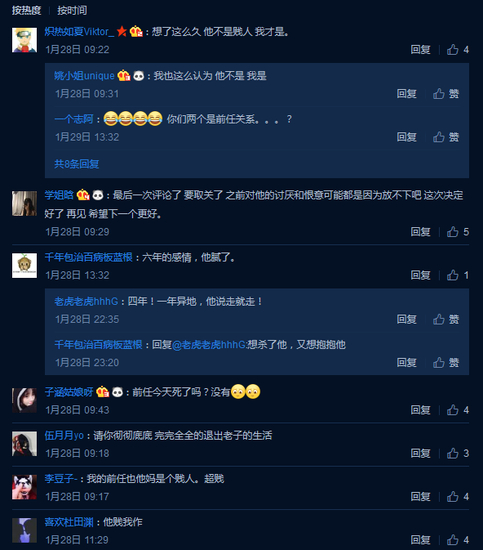
Task: Like 喜欢杜田渊's comment 他贱我作
Action: [x=457, y=540]
